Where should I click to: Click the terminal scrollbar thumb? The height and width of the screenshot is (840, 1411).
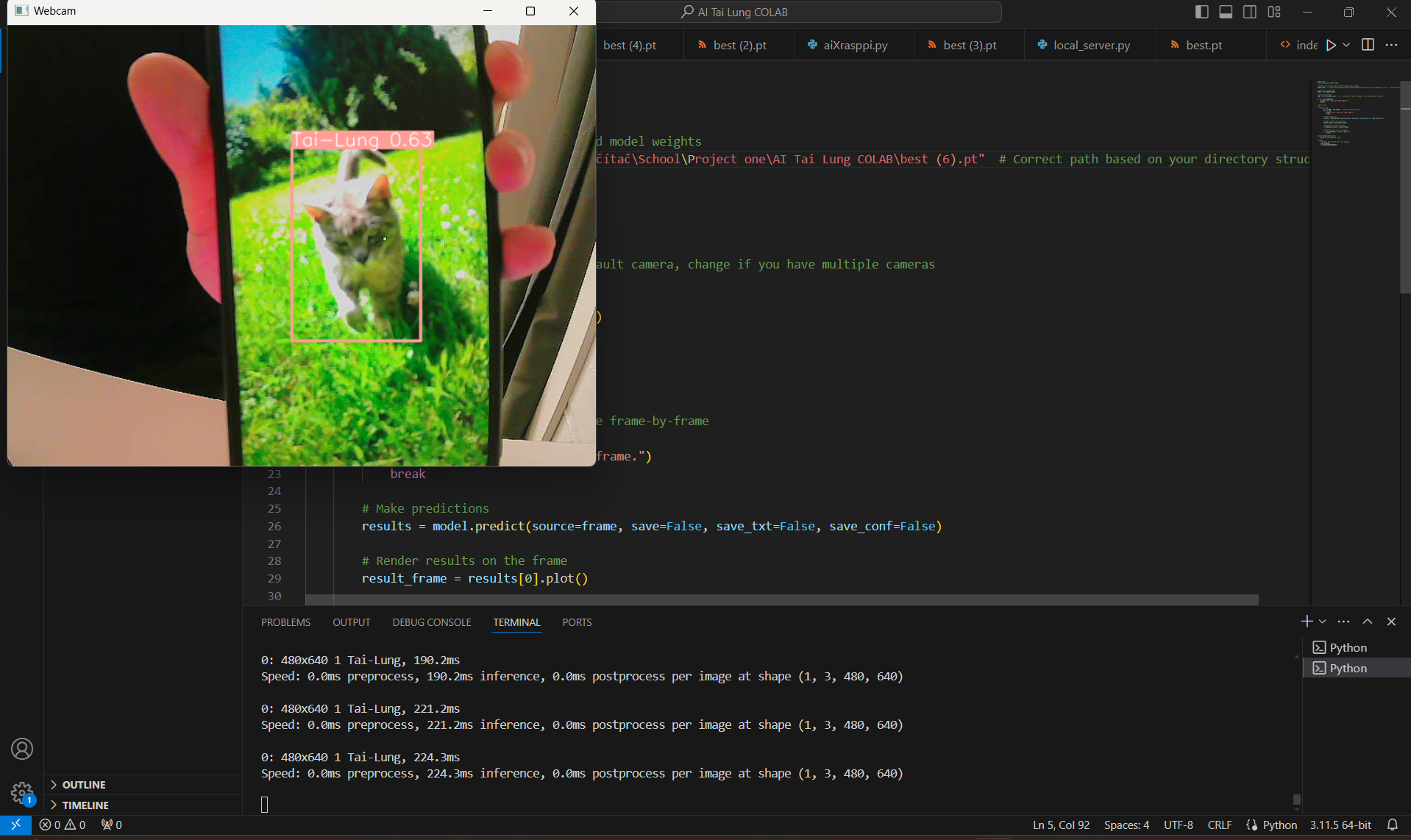click(1297, 800)
